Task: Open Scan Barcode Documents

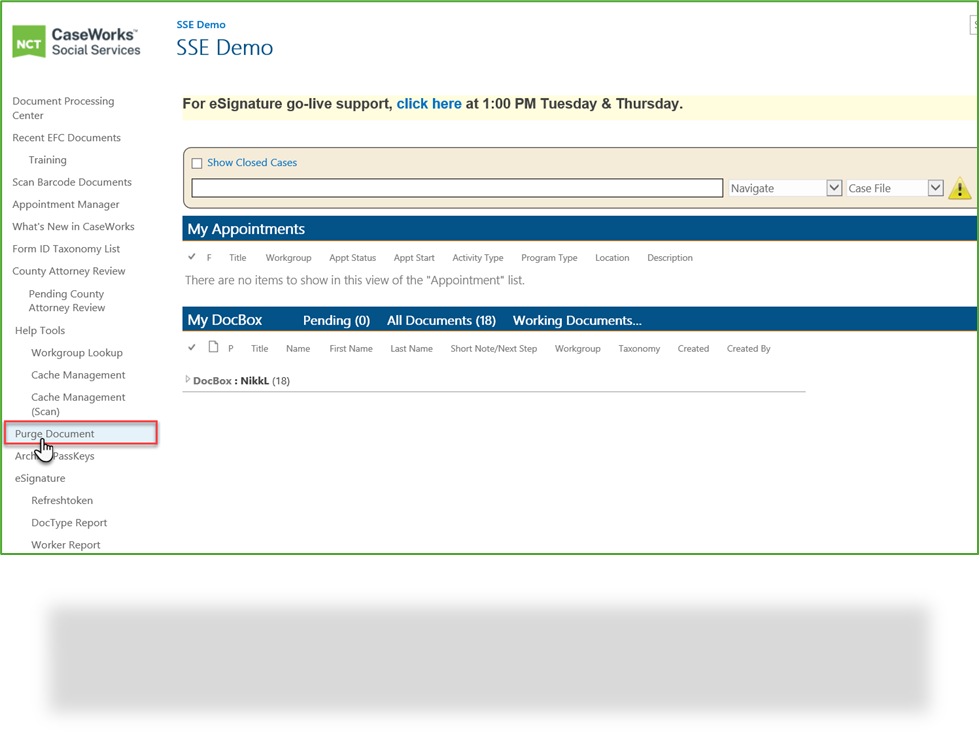Action: (x=72, y=182)
